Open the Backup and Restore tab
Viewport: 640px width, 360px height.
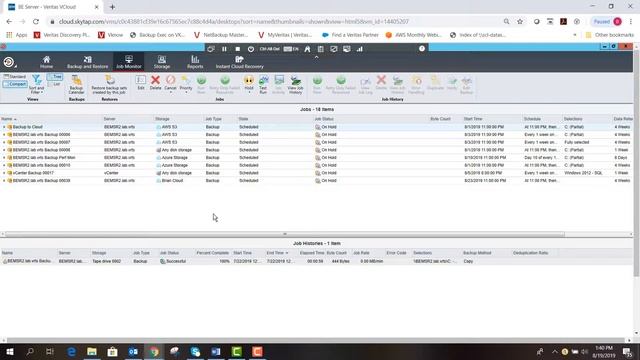coord(87,62)
